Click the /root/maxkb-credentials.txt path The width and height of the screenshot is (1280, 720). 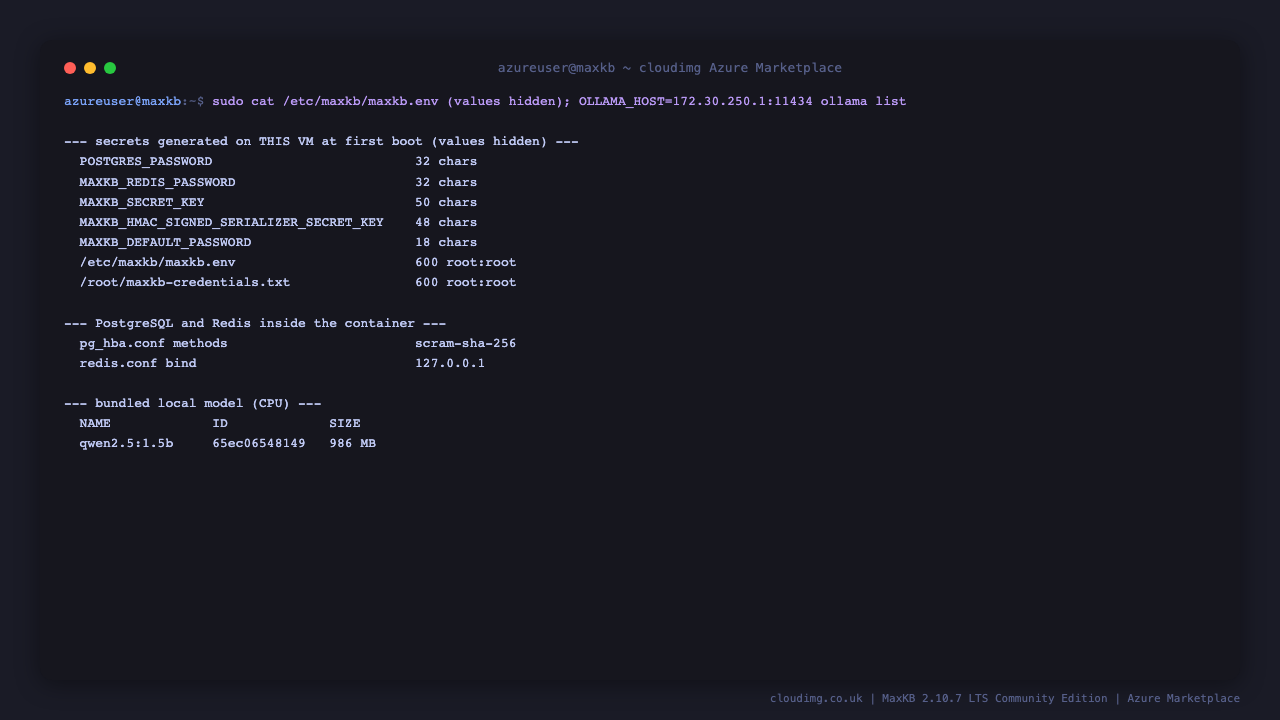pyautogui.click(x=185, y=282)
